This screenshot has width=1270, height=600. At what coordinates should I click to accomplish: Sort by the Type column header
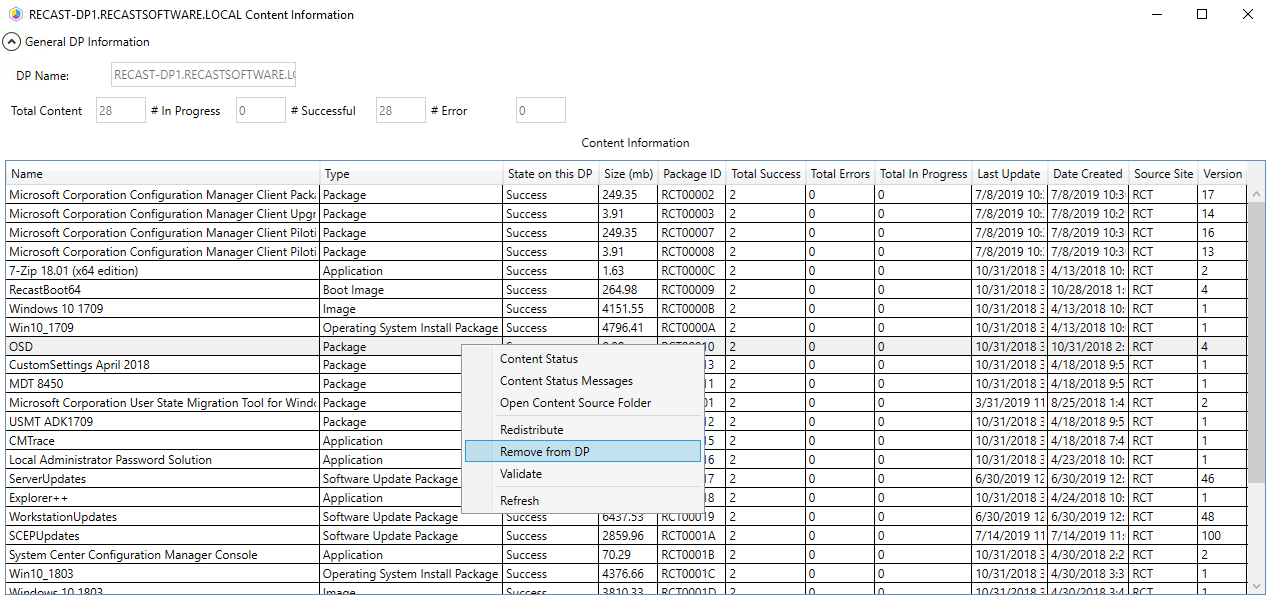(411, 174)
